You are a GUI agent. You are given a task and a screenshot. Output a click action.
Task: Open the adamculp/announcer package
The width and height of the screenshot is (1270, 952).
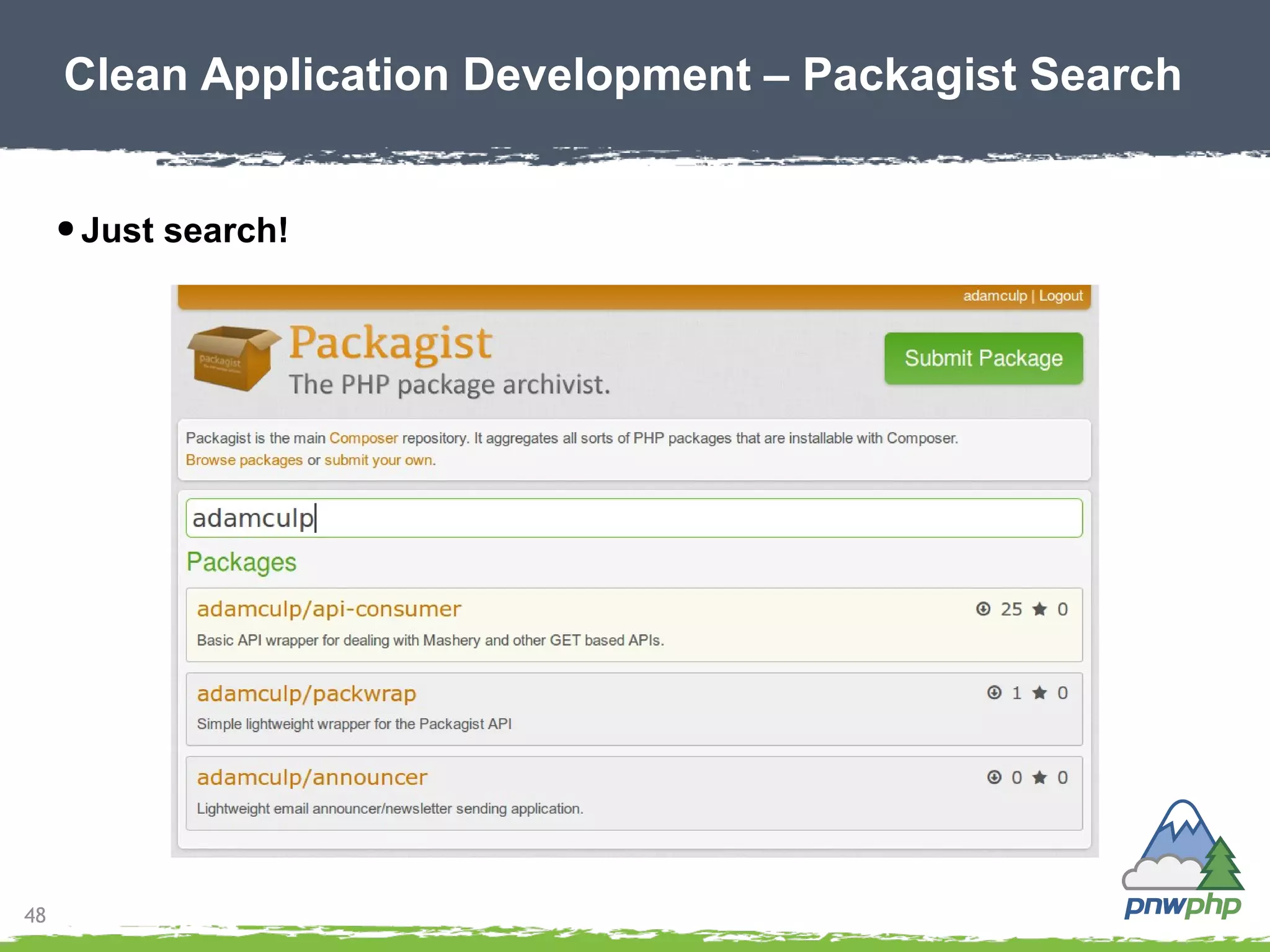(x=312, y=777)
